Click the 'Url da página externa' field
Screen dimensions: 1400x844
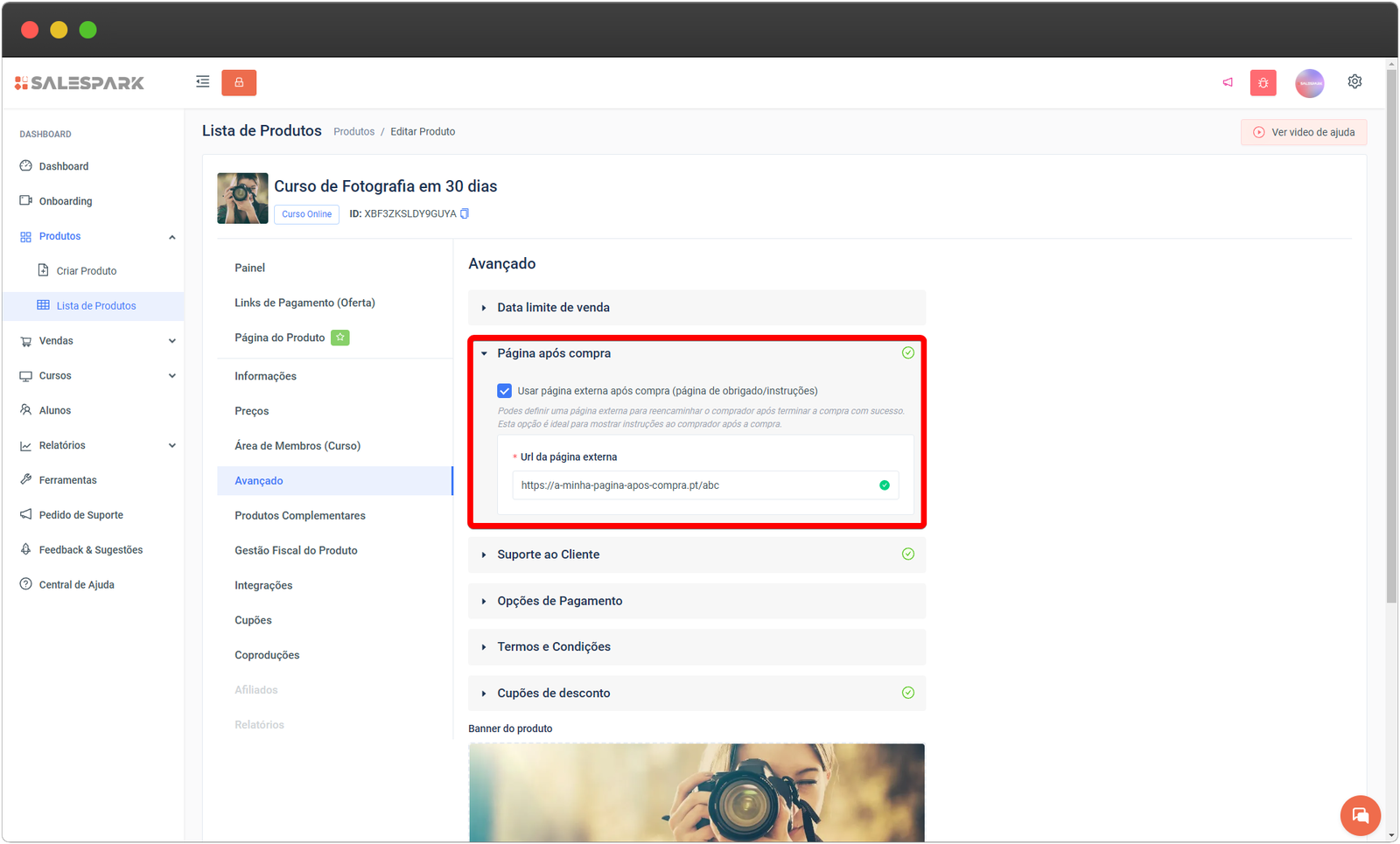tap(696, 485)
